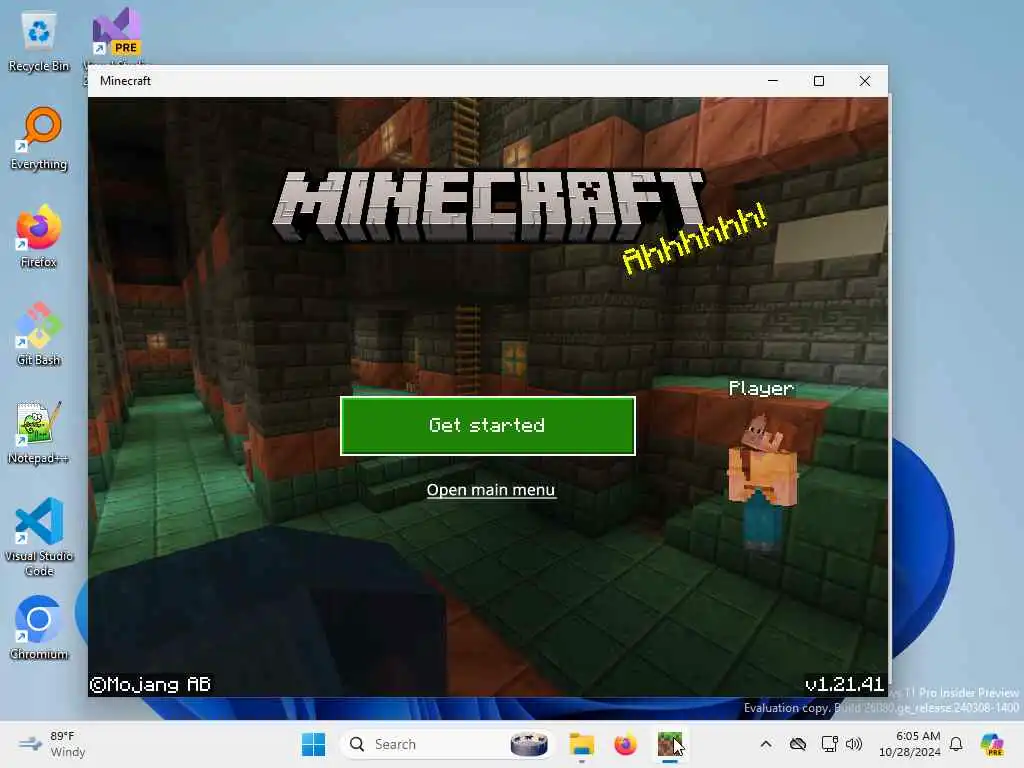Click the search highlight image in the Search box
The height and width of the screenshot is (768, 1024).
pos(529,744)
